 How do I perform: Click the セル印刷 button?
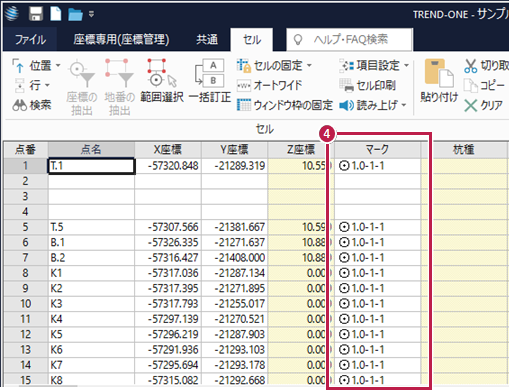(367, 85)
